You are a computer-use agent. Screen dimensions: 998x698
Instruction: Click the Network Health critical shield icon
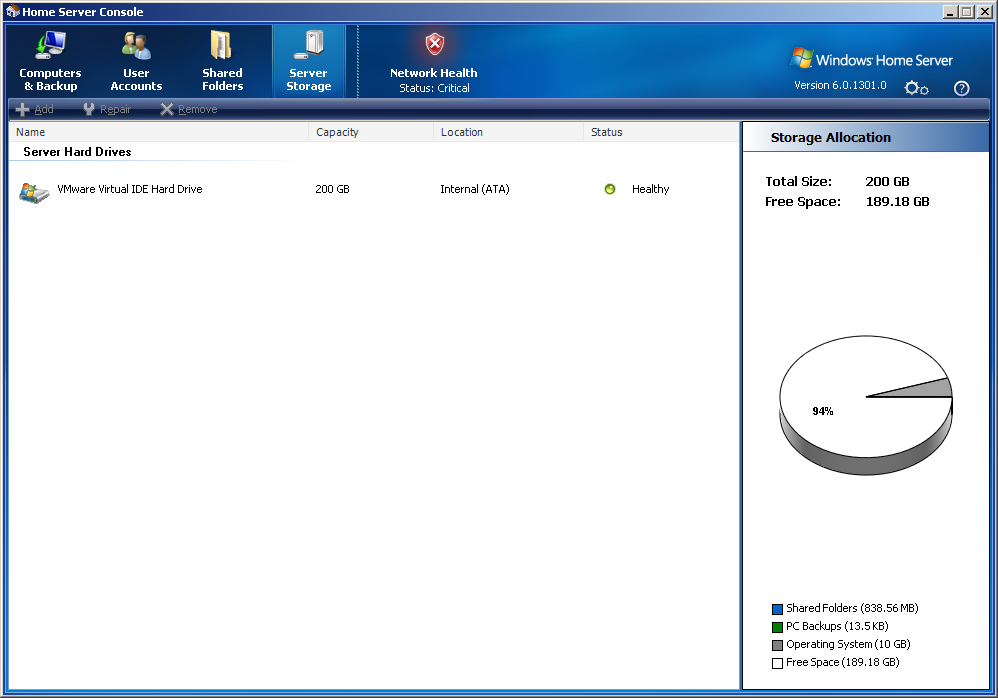pos(434,45)
